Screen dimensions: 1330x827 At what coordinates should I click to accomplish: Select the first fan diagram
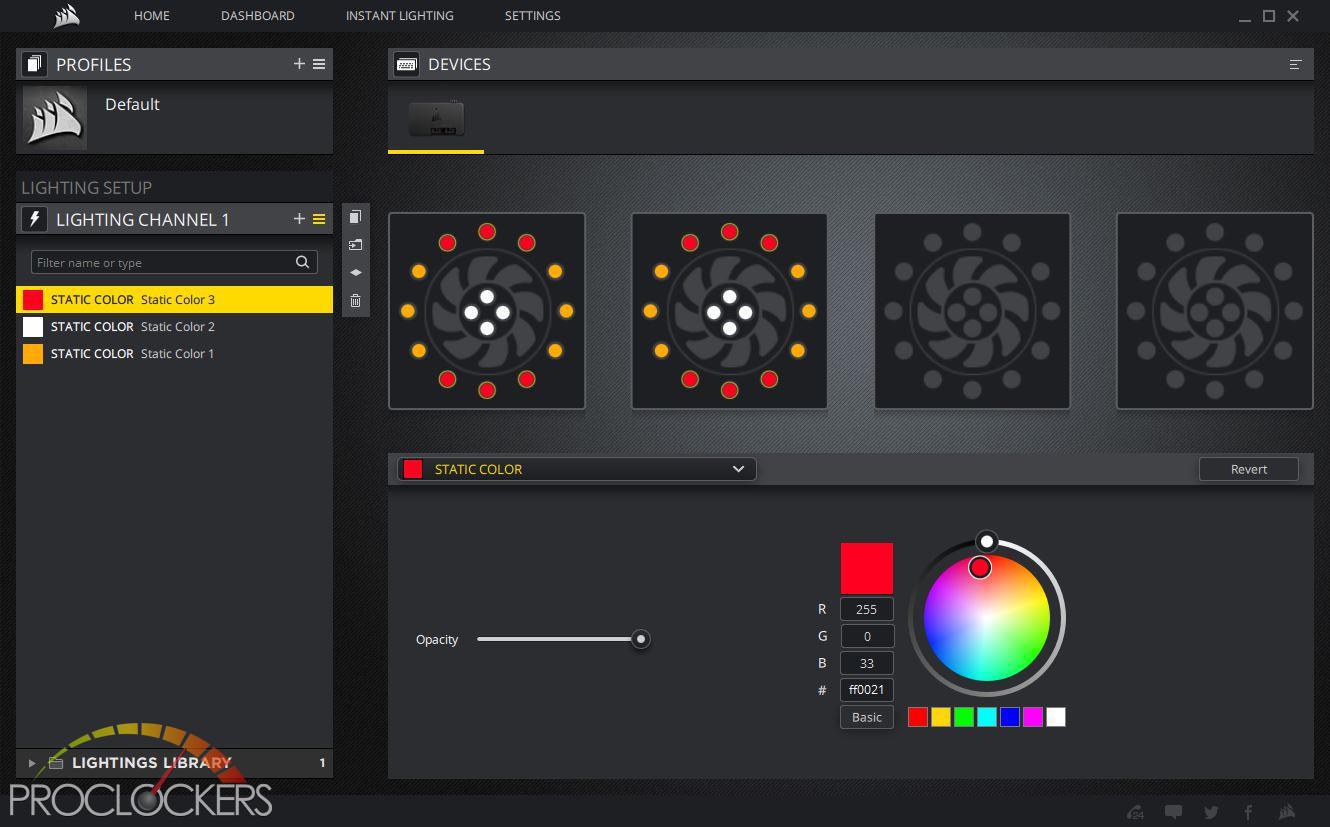[487, 311]
